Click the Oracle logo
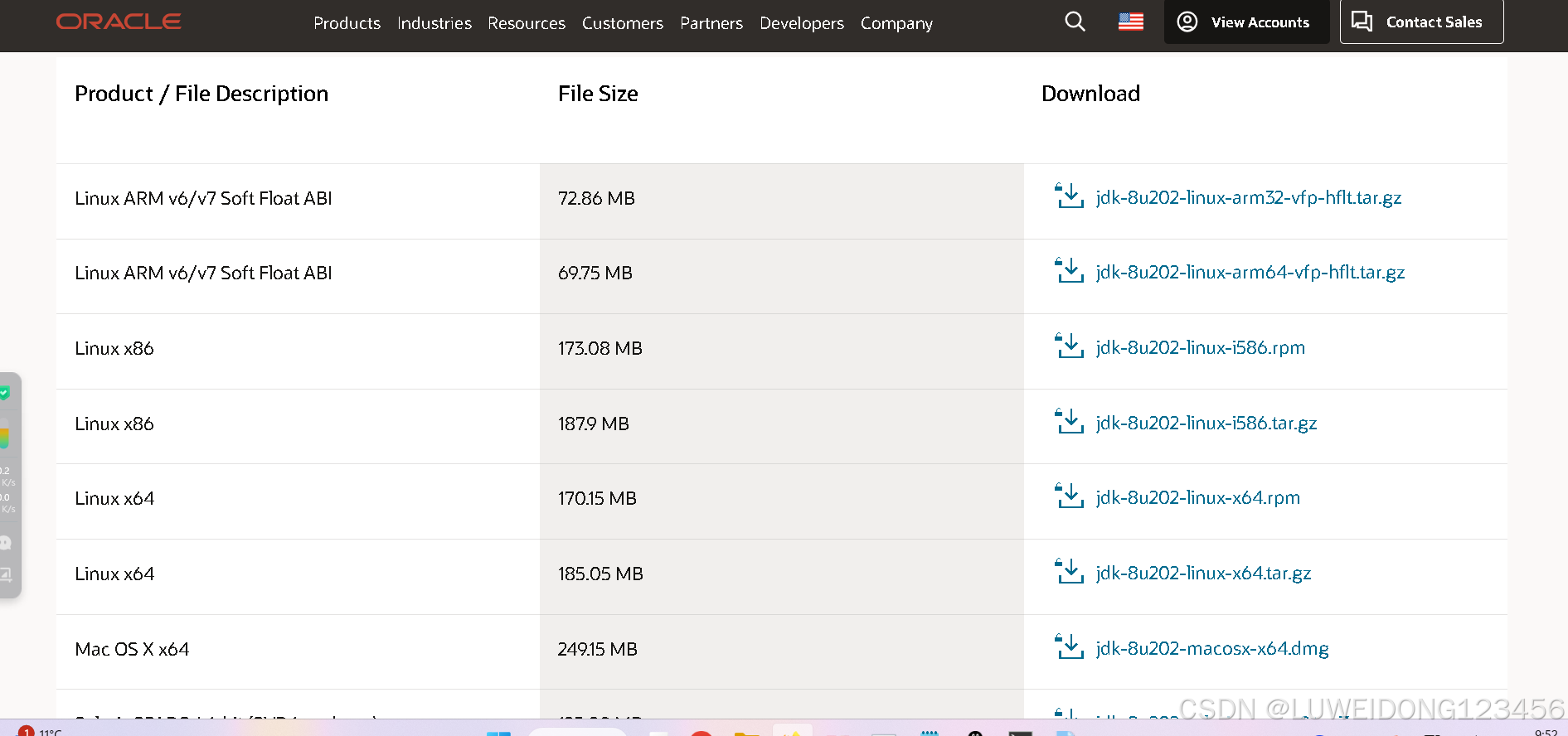 (x=119, y=22)
